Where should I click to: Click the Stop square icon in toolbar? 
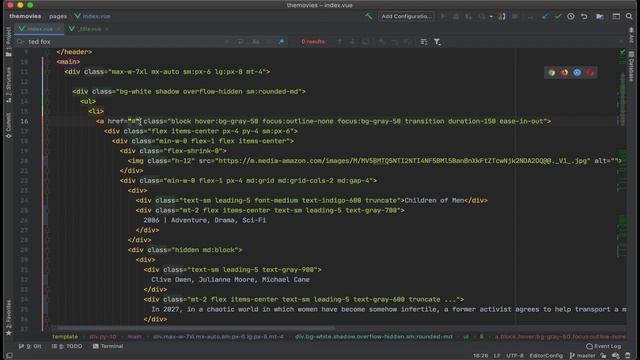[x=515, y=16]
